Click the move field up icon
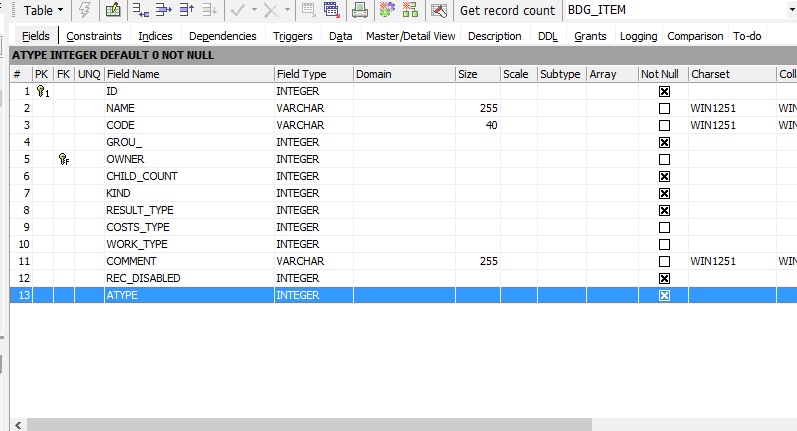The height and width of the screenshot is (431, 797). tap(186, 11)
